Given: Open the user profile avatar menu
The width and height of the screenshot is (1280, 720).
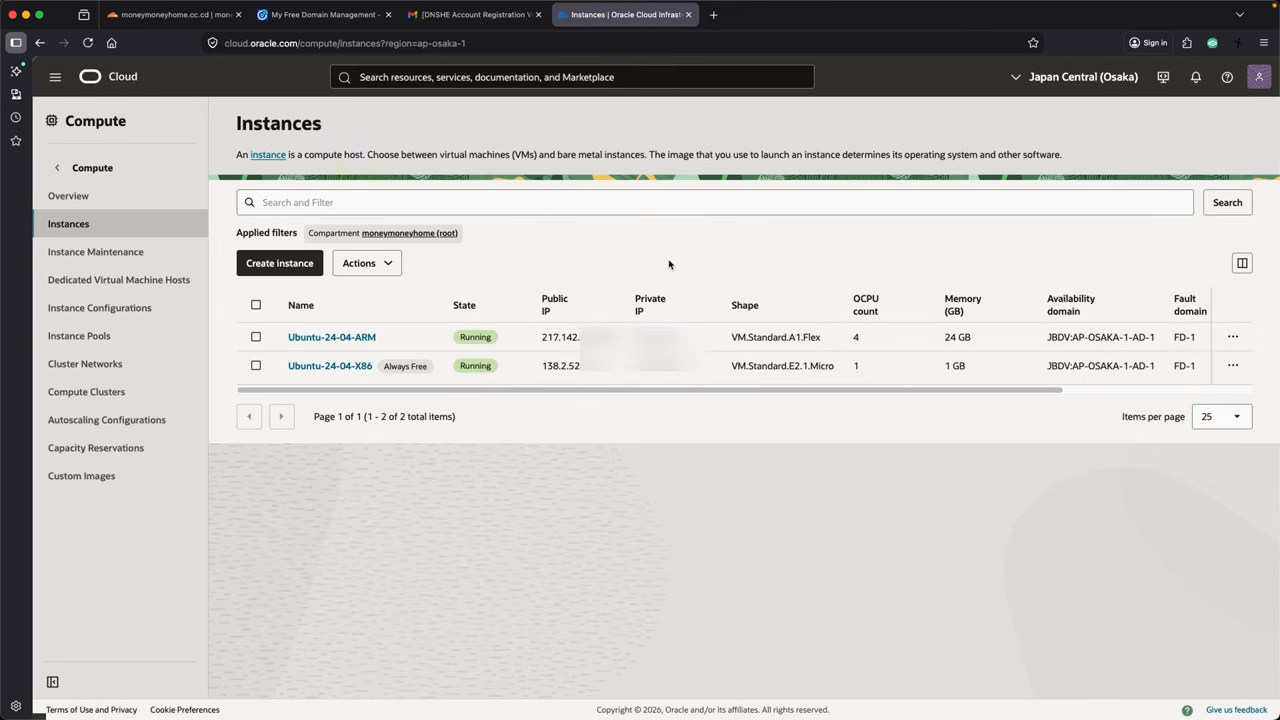Looking at the screenshot, I should pyautogui.click(x=1259, y=77).
